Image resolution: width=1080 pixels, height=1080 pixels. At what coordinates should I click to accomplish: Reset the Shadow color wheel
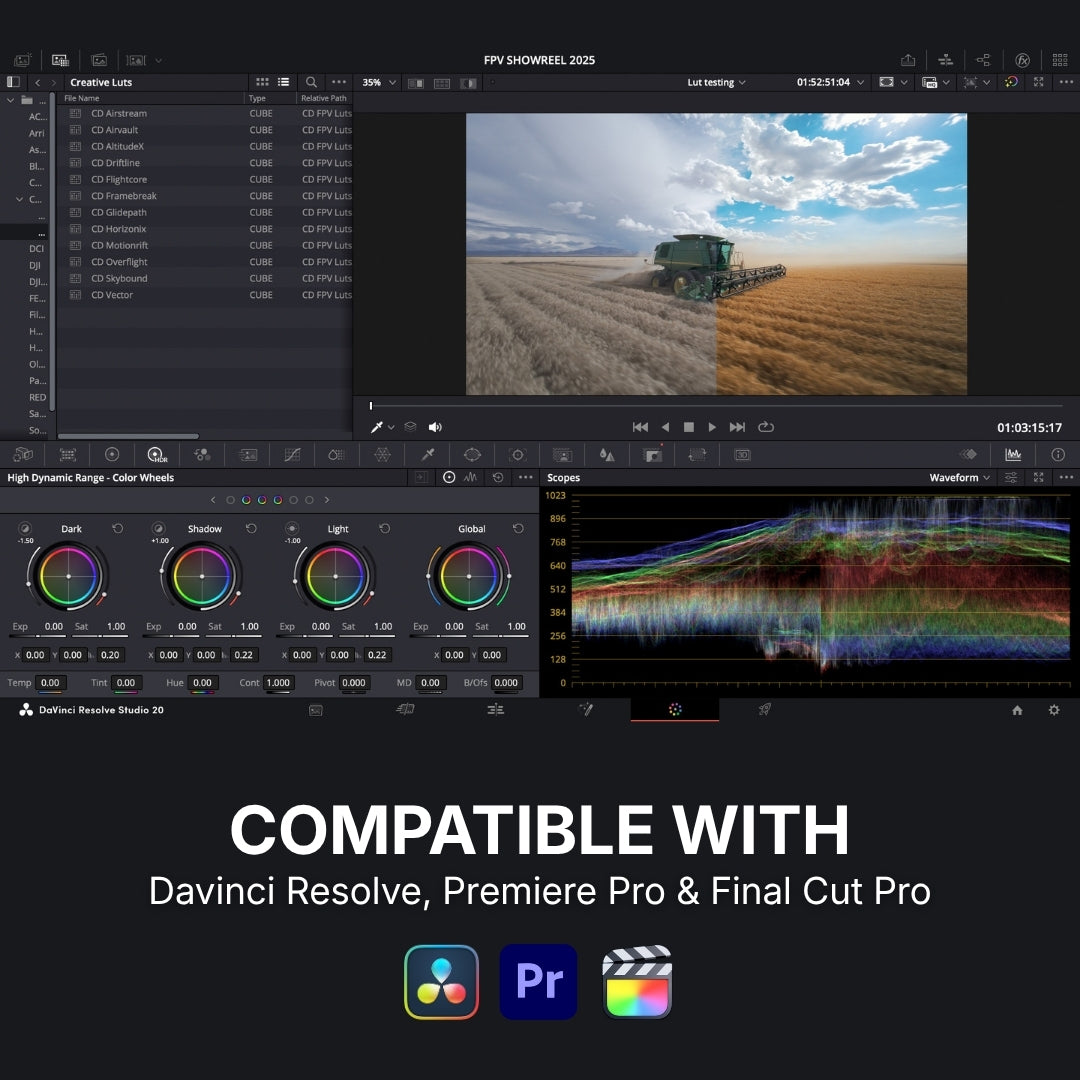[251, 528]
